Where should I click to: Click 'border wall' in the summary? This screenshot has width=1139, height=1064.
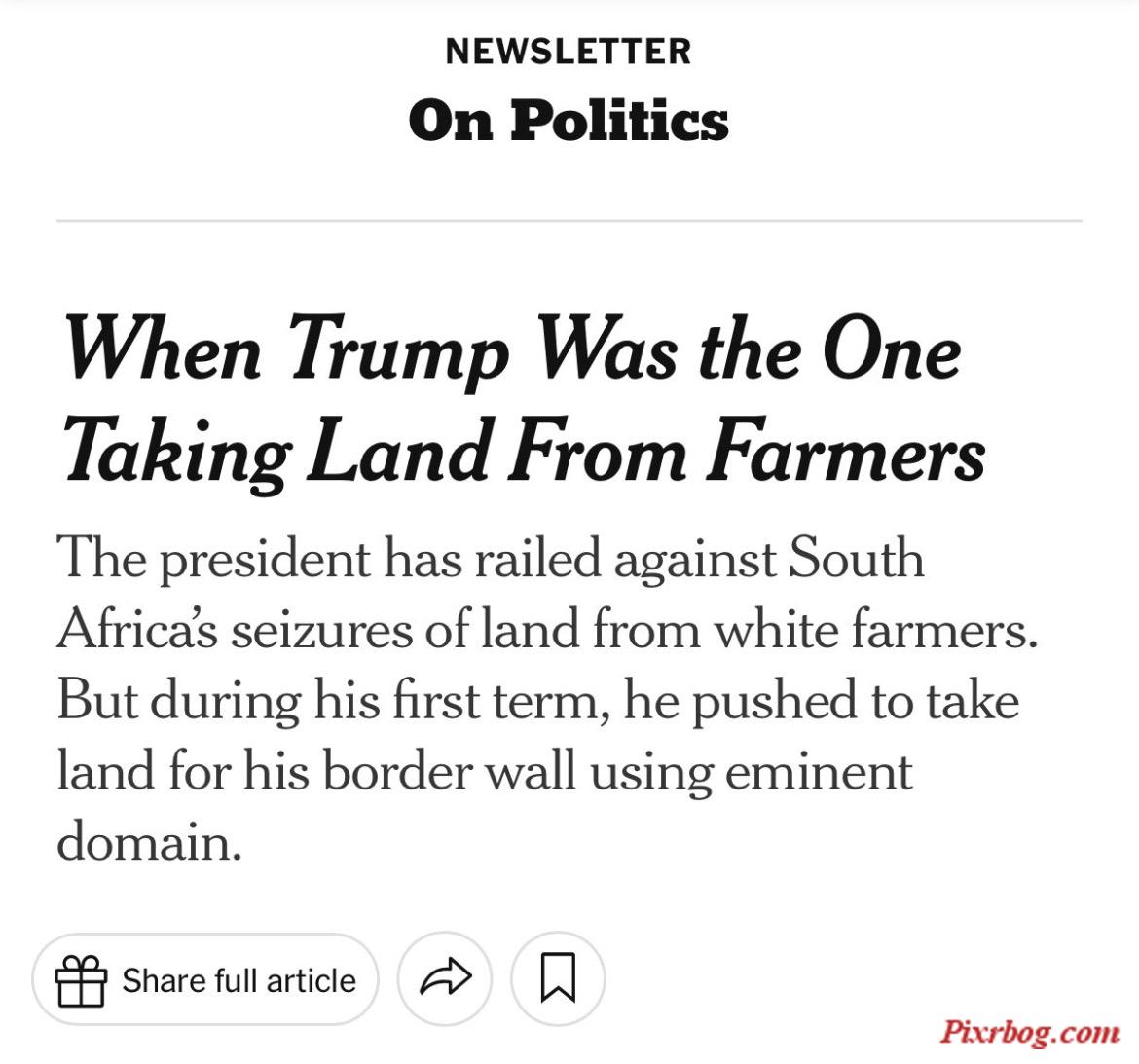[449, 771]
